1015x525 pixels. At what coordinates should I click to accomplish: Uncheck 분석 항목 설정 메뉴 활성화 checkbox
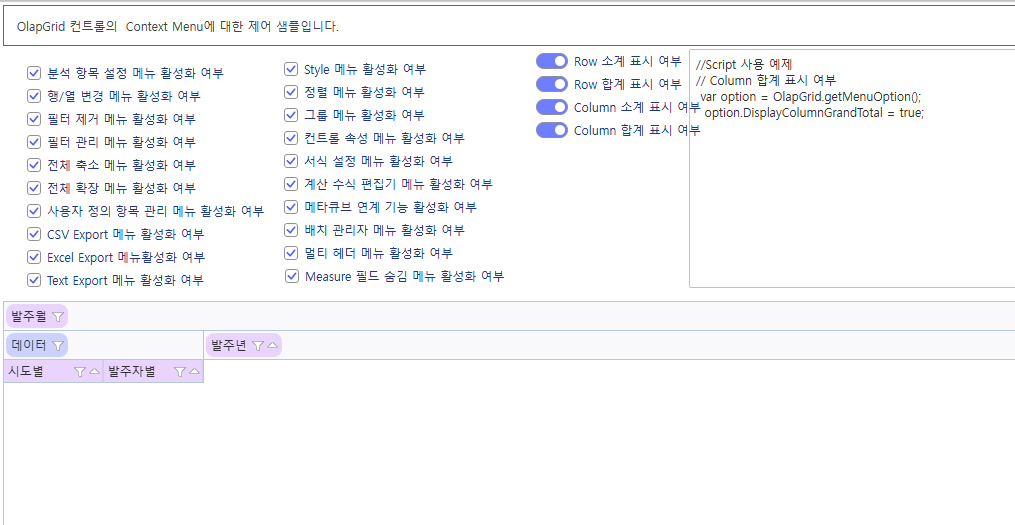[34, 73]
